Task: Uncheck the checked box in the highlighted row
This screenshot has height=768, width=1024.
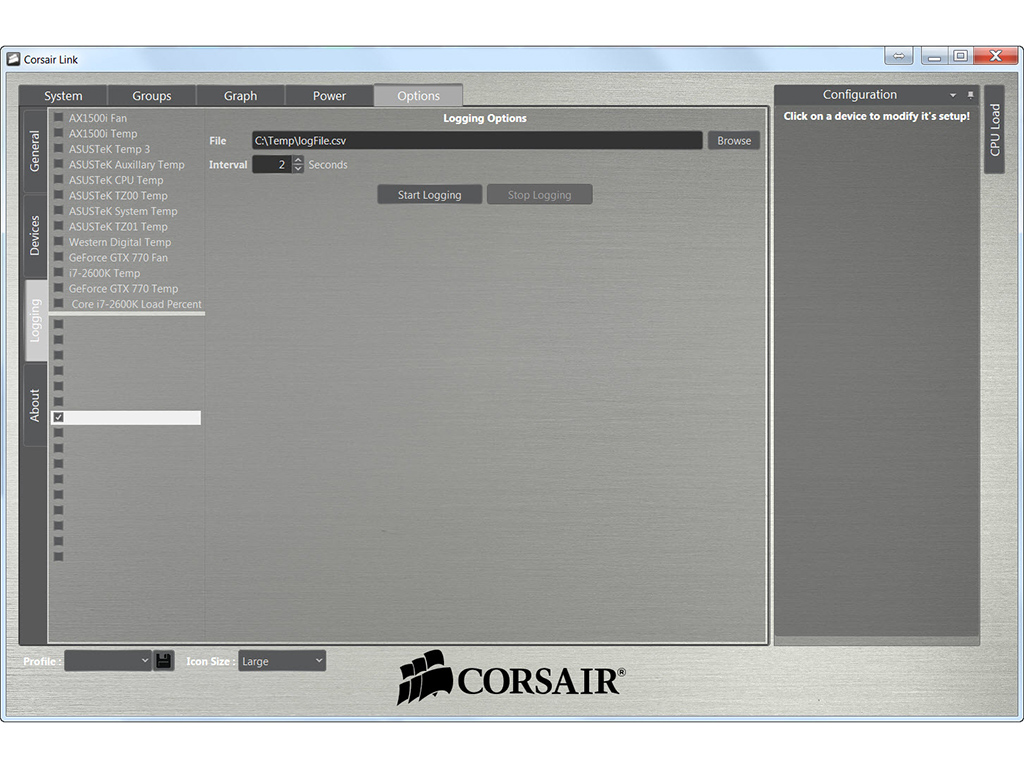Action: tap(59, 417)
